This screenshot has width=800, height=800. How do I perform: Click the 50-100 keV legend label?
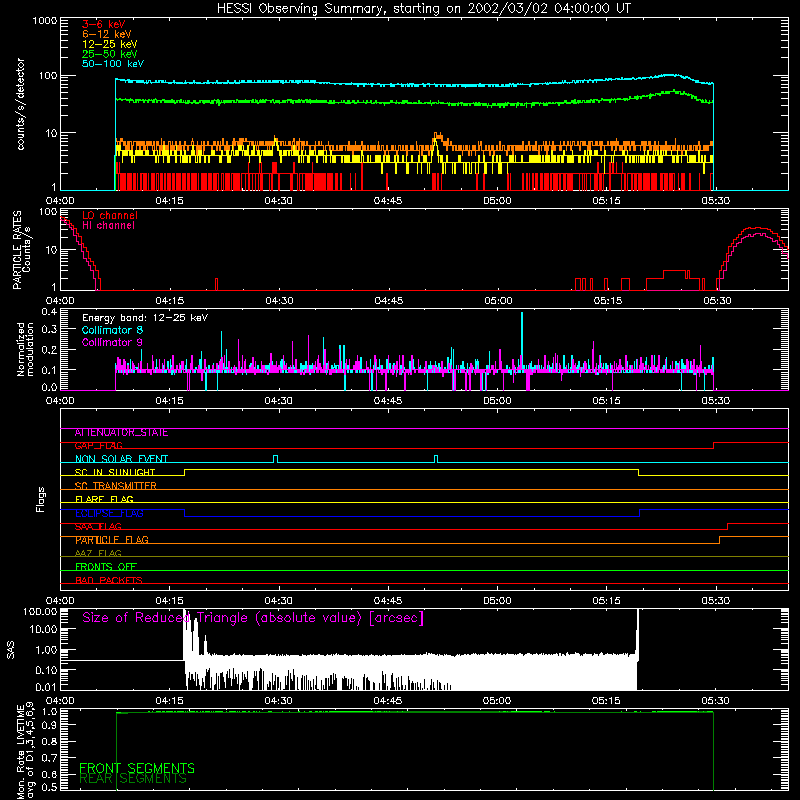(x=113, y=64)
